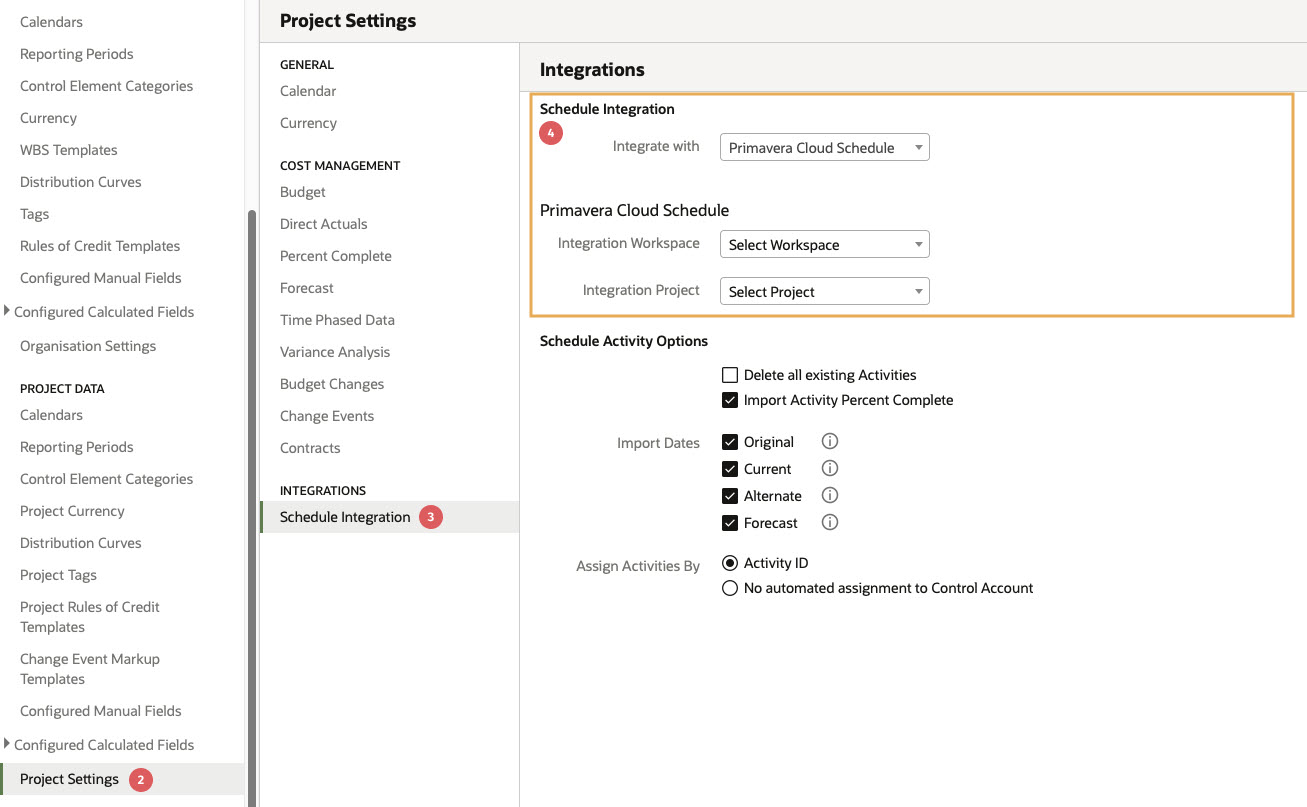
Task: Open Project Tags
Action: [58, 575]
